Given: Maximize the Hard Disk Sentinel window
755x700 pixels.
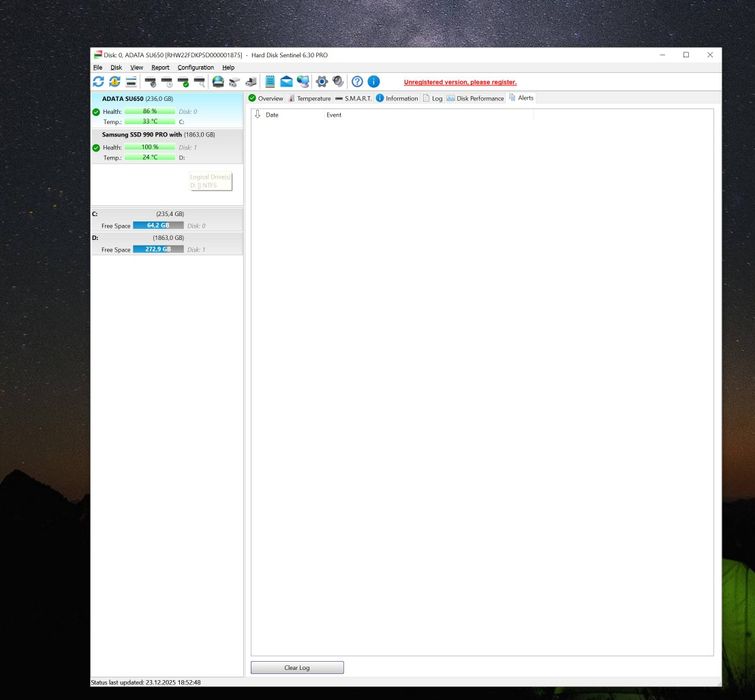Looking at the screenshot, I should point(686,55).
